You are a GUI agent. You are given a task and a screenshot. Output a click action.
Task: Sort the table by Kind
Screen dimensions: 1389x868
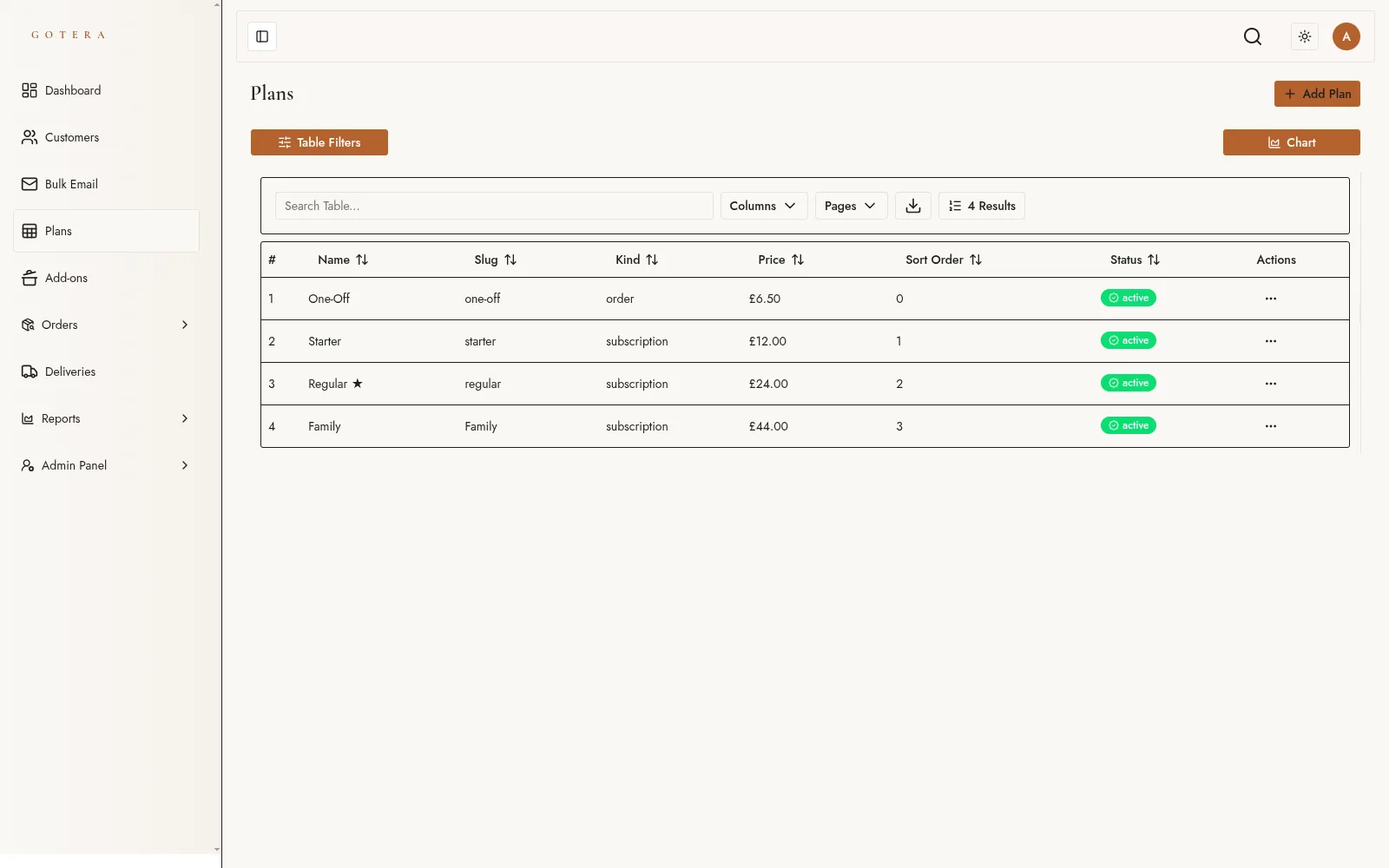click(637, 260)
